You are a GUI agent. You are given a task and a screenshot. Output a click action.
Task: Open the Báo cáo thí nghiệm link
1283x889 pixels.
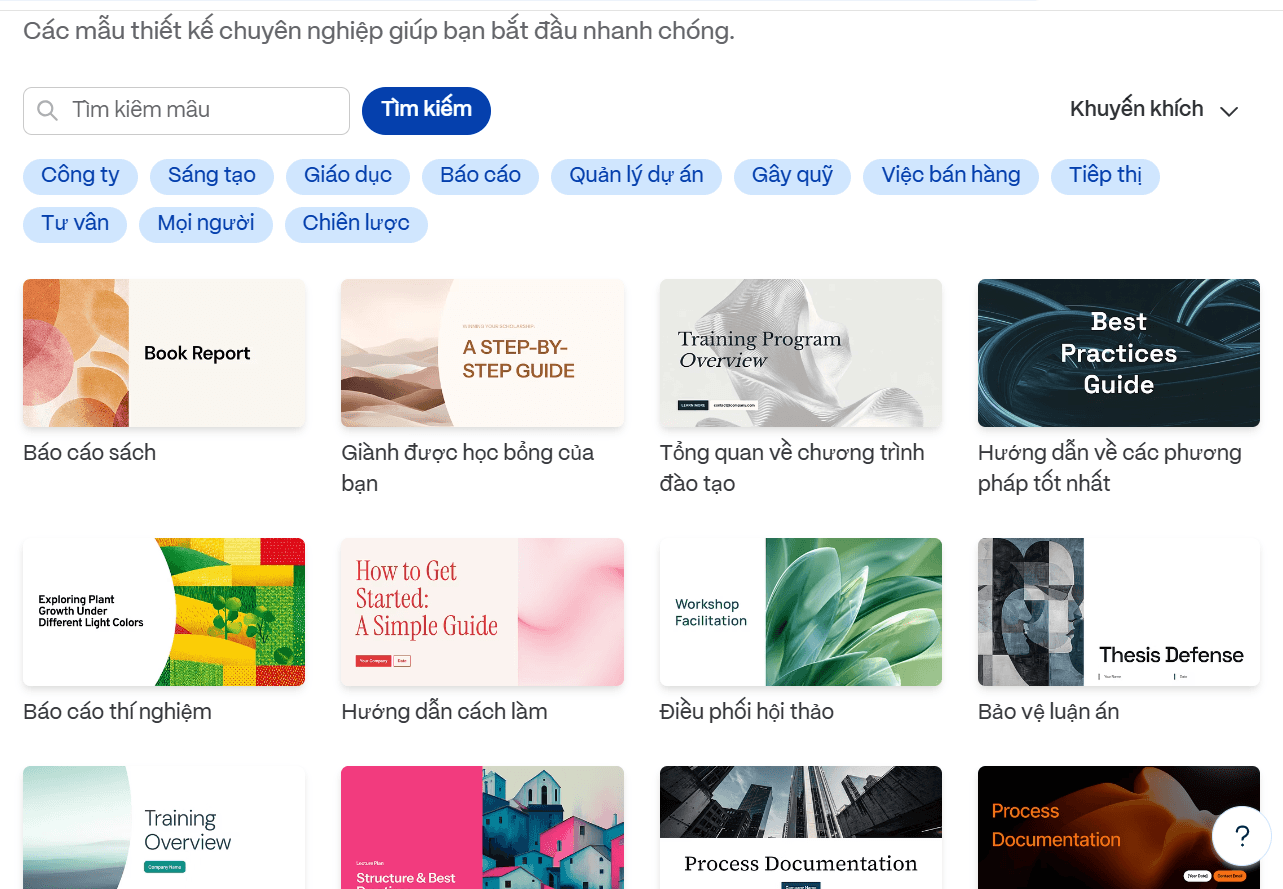point(117,712)
